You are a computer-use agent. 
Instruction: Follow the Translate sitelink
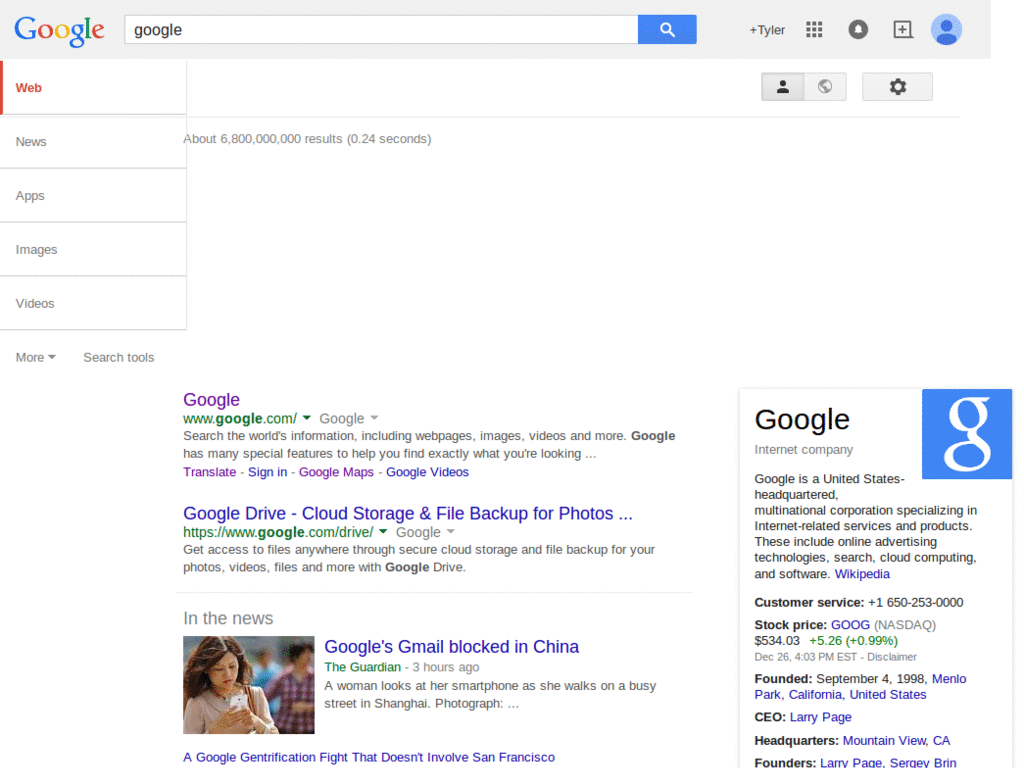pyautogui.click(x=210, y=472)
